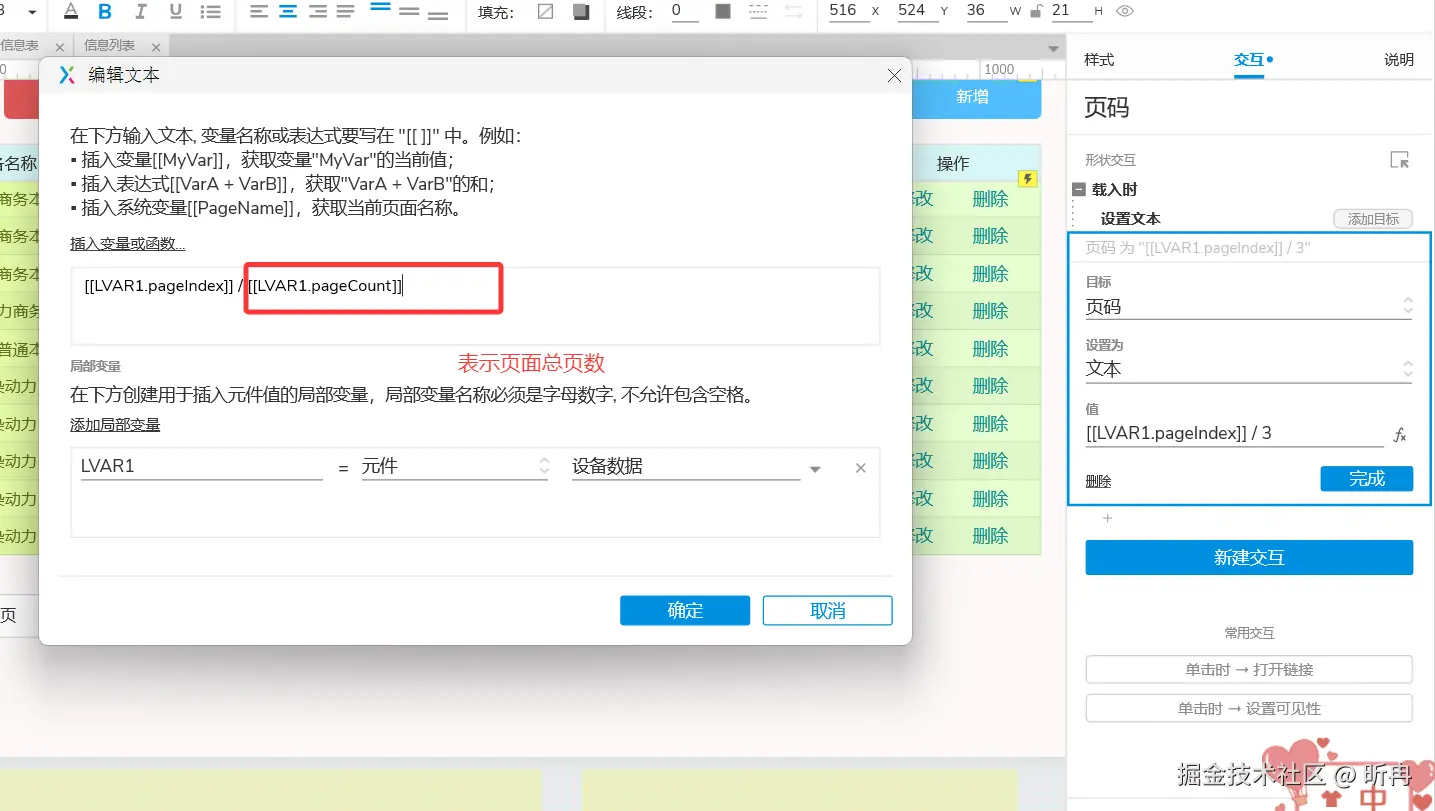
Task: Open the page tabs list dropdown
Action: pyautogui.click(x=1053, y=48)
